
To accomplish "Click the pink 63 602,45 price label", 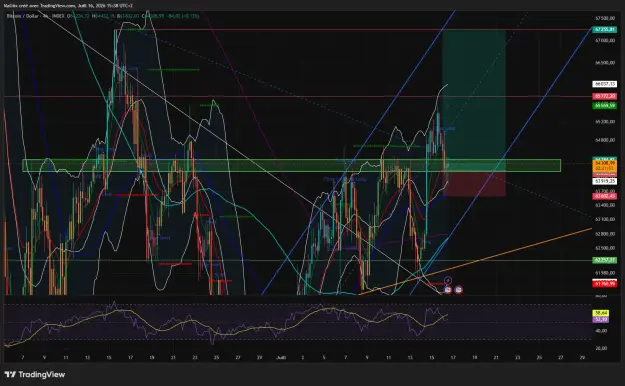I will click(x=604, y=196).
